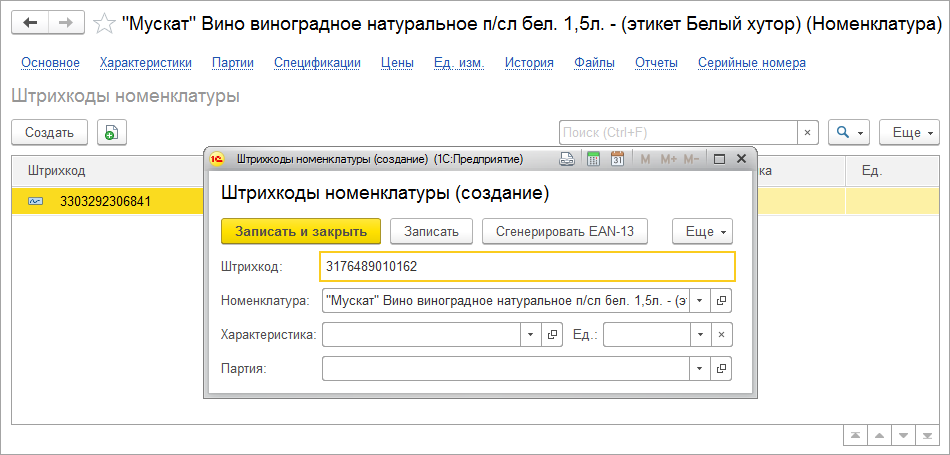
Task: Expand the Партия dropdown list
Action: click(699, 369)
